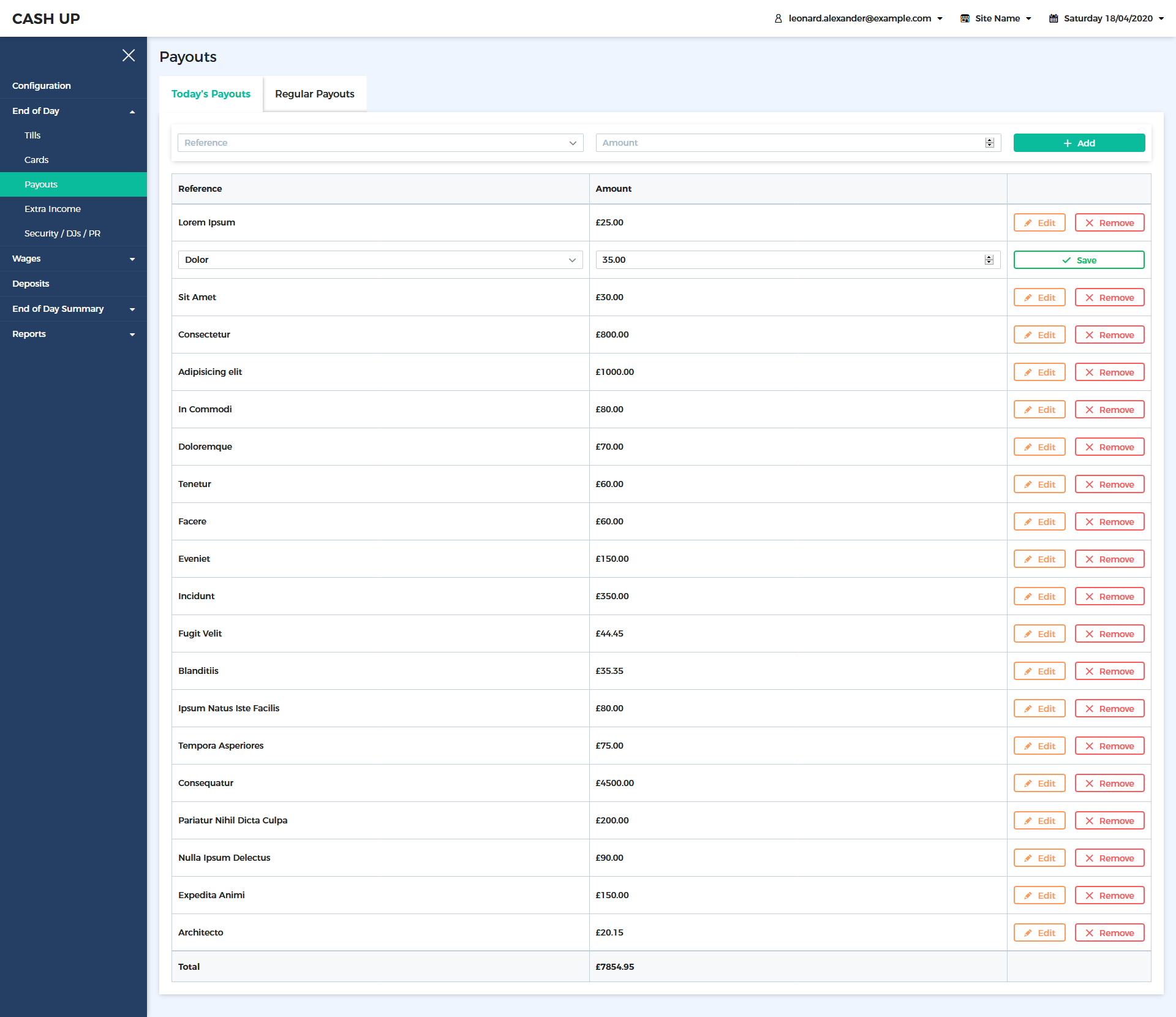The height and width of the screenshot is (1017, 1176).
Task: Open the Reference dropdown in the add row
Action: coord(380,143)
